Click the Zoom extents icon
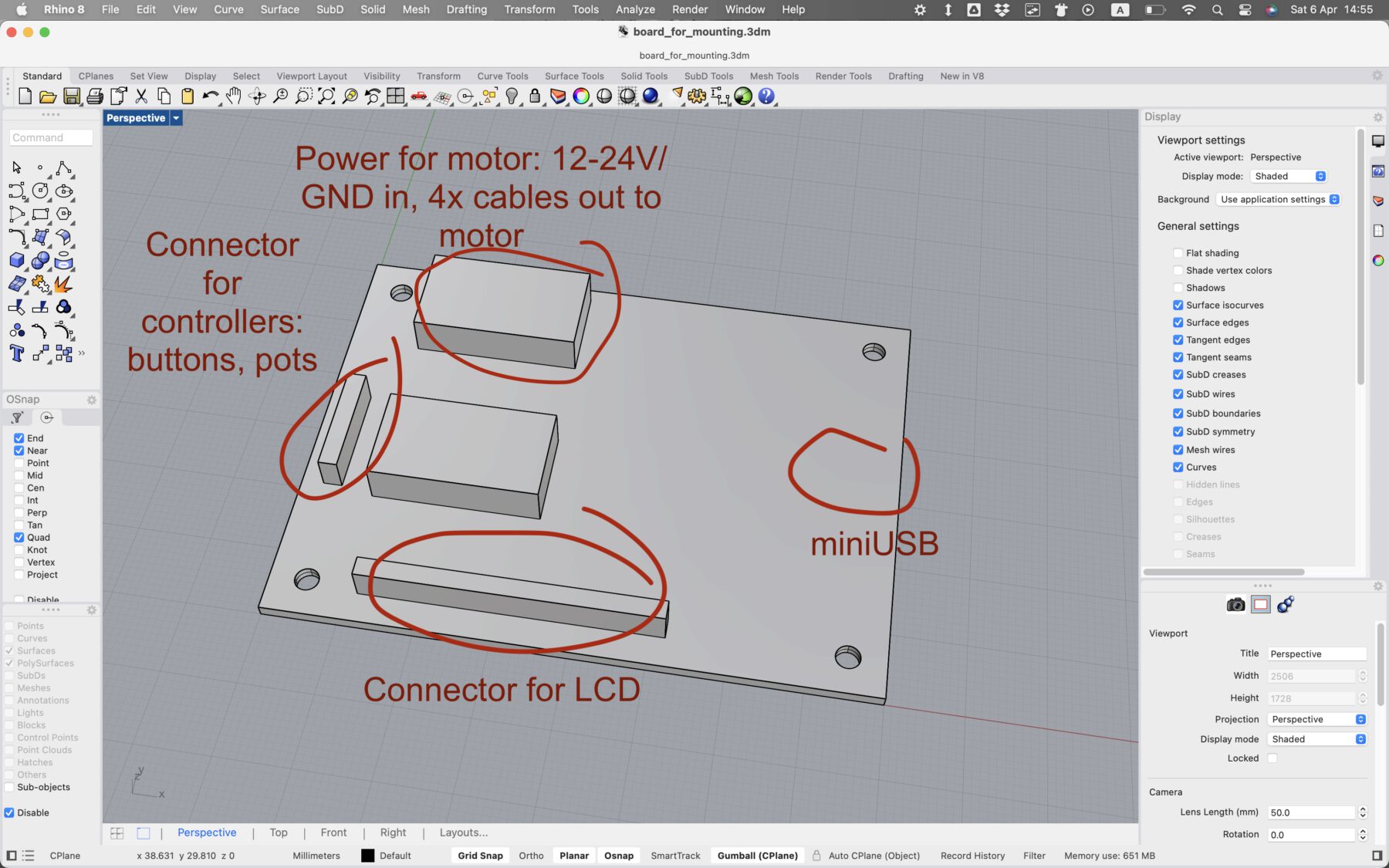Viewport: 1389px width, 868px height. [326, 96]
